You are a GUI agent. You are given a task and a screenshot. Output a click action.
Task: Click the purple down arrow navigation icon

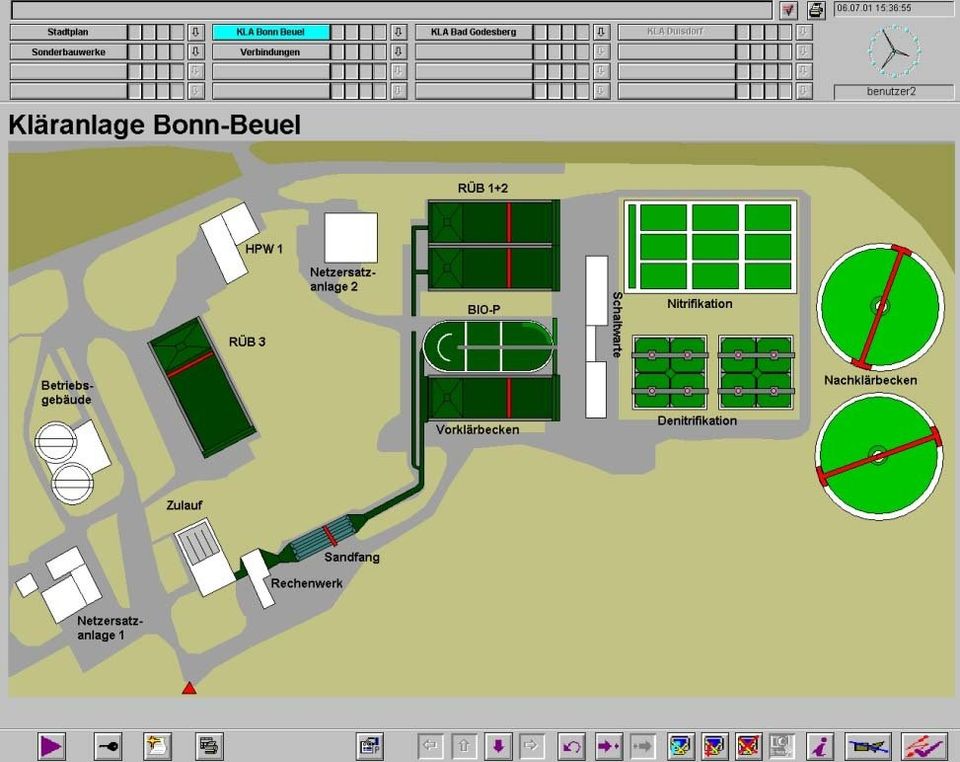[498, 746]
